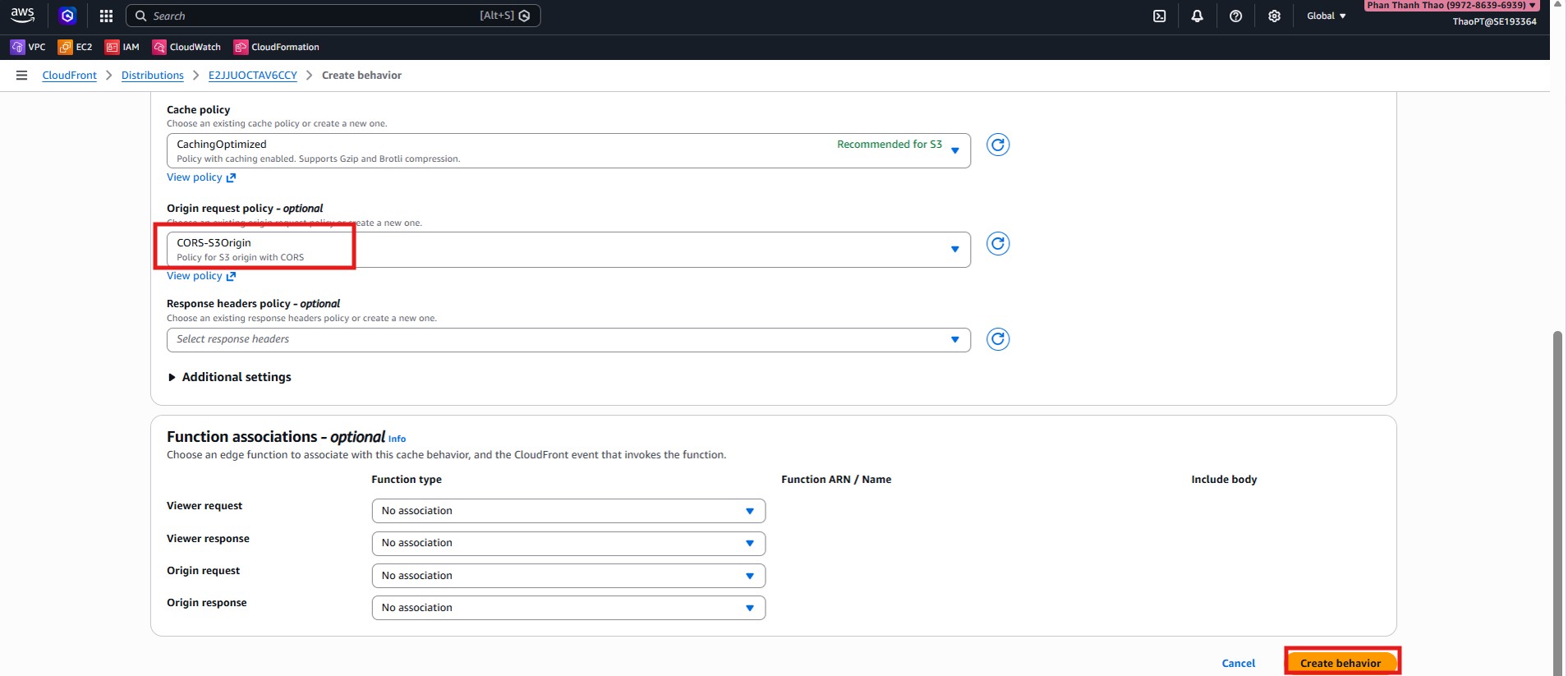Refresh the Response headers policy list
Screen dimensions: 1568x676
coord(997,339)
